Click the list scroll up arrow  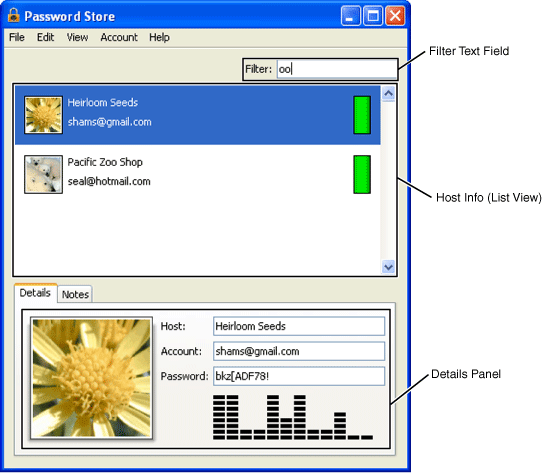(389, 93)
